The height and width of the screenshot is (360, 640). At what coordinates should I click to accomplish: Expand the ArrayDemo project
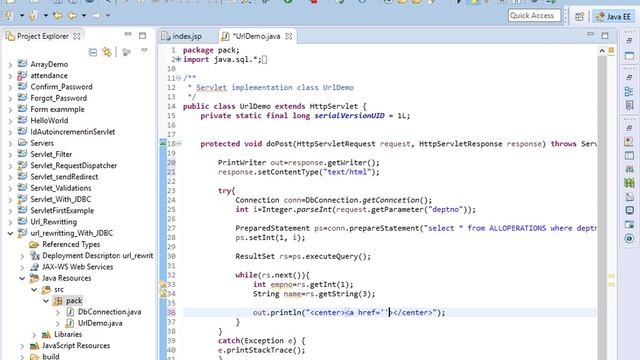11,64
